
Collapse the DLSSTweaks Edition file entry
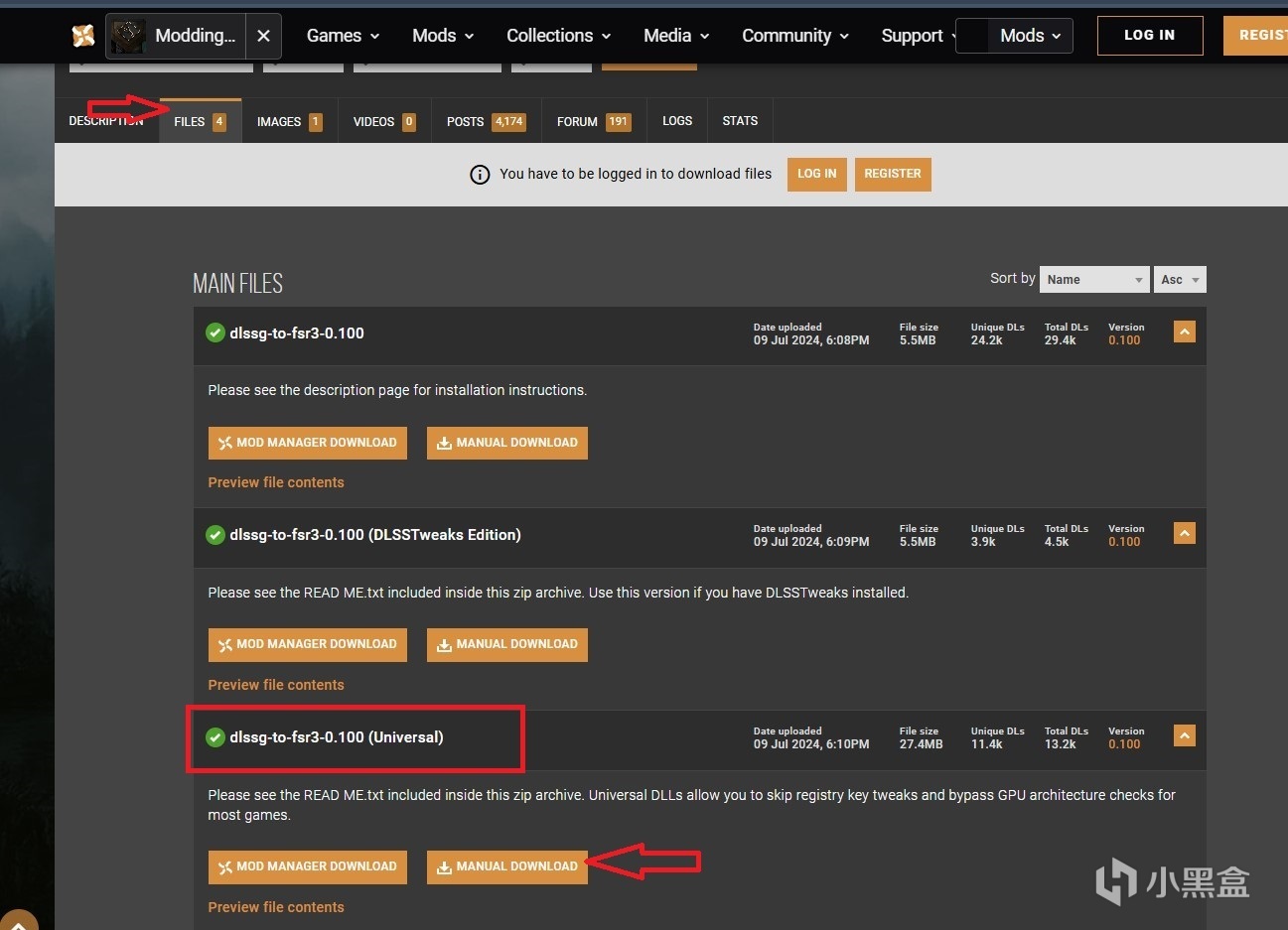point(1184,533)
